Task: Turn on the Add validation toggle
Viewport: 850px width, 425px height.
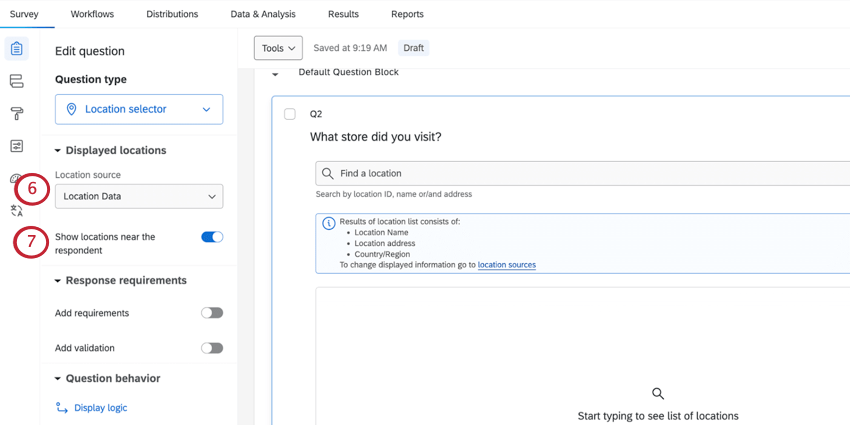Action: [212, 348]
